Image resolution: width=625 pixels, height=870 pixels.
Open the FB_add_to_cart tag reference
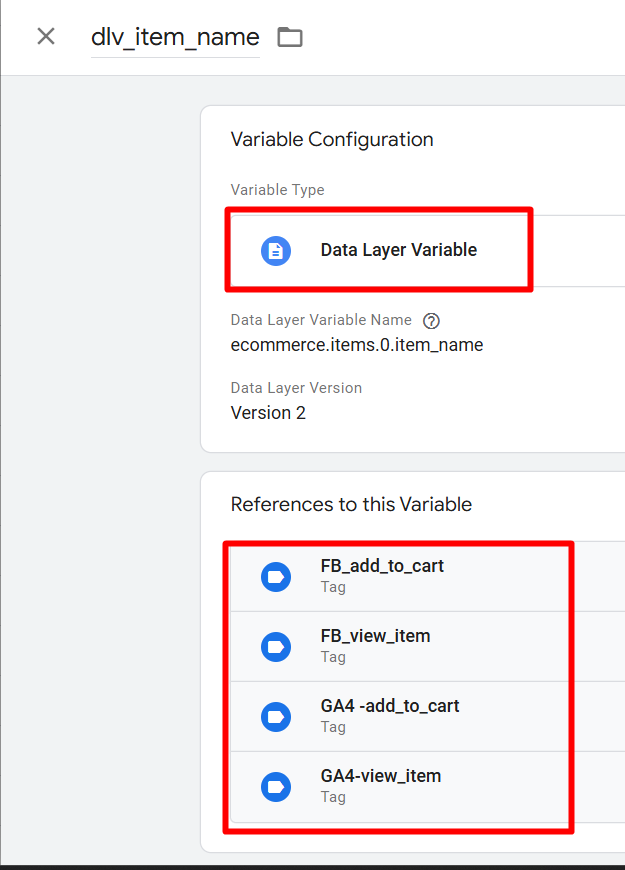[382, 566]
